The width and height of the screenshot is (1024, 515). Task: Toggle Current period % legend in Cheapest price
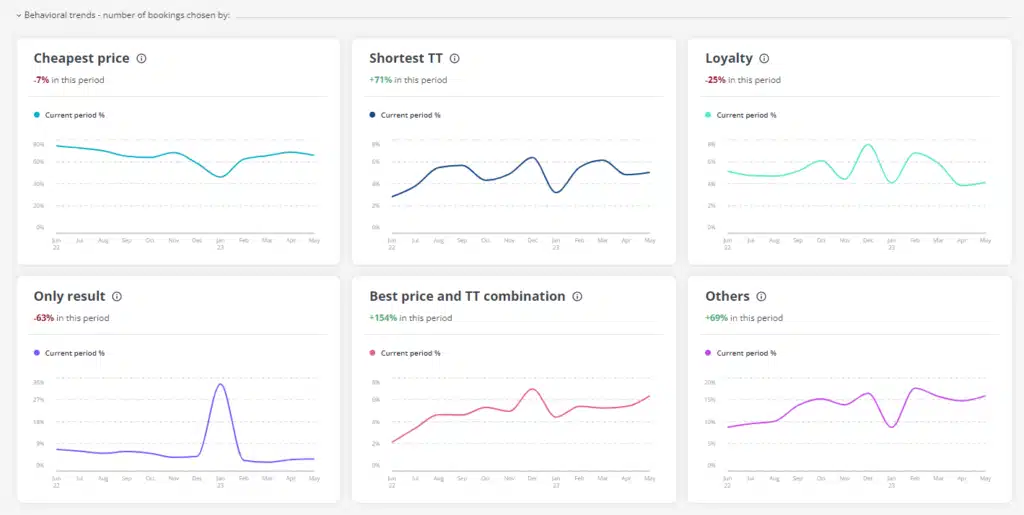click(x=74, y=115)
